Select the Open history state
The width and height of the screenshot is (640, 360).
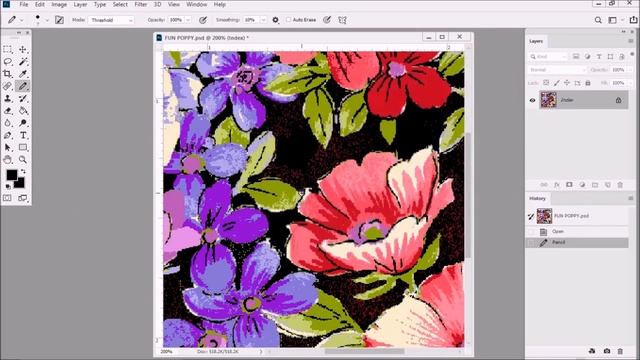coord(578,231)
